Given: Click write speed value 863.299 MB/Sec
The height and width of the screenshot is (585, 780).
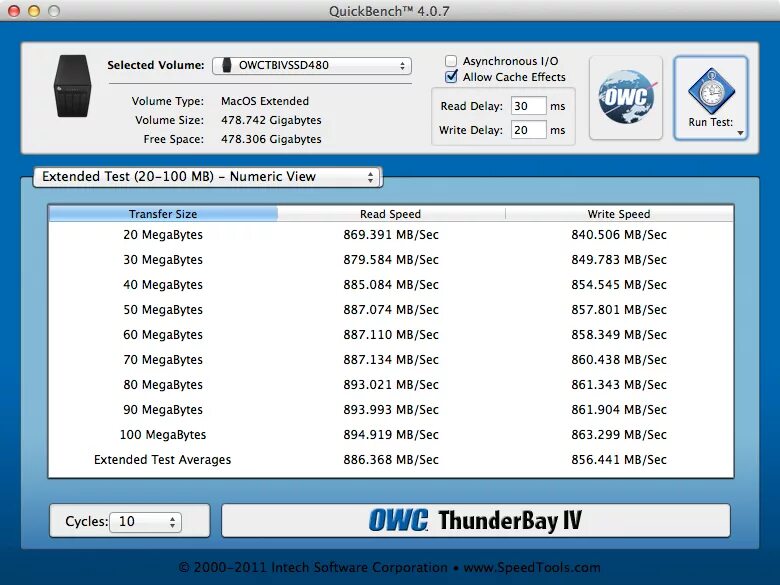Looking at the screenshot, I should point(619,435).
